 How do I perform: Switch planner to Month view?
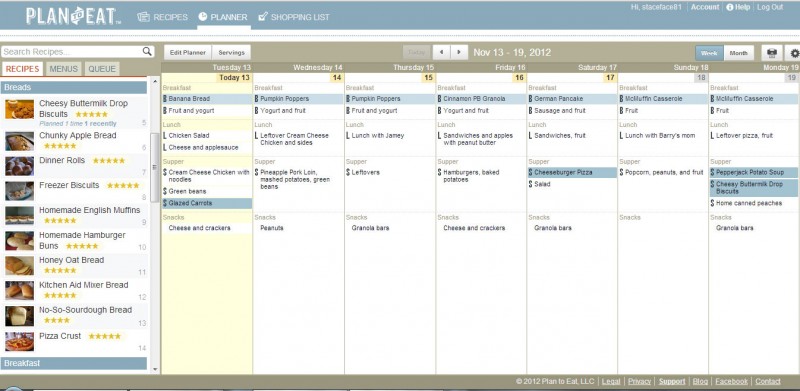pyautogui.click(x=738, y=53)
